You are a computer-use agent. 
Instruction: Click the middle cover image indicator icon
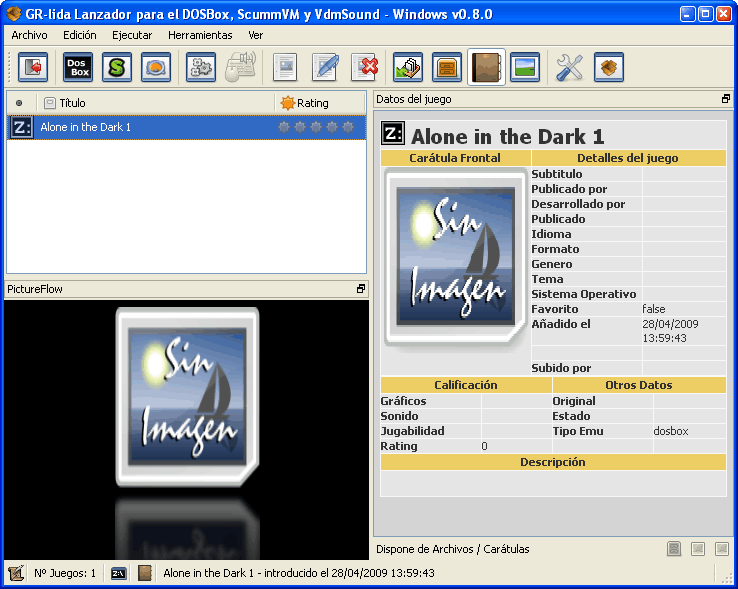pos(698,549)
